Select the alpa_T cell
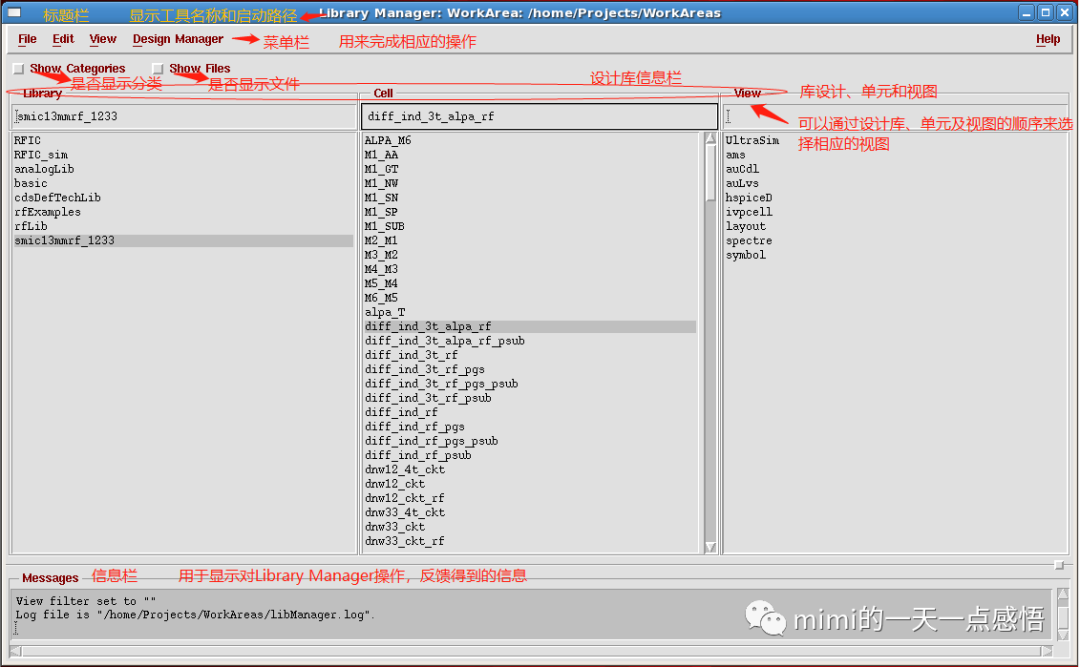The width and height of the screenshot is (1080, 667). coord(385,312)
